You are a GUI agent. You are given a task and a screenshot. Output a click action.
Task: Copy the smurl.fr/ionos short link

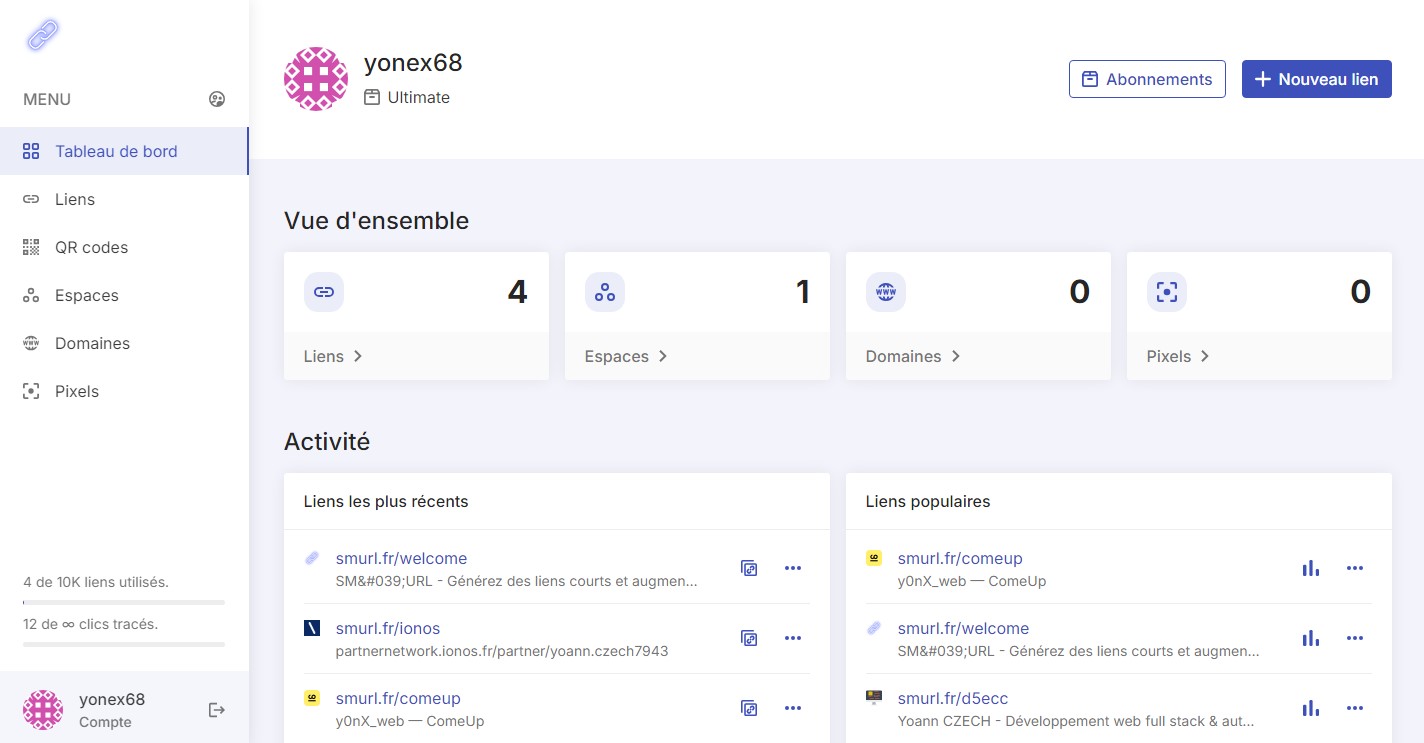749,638
